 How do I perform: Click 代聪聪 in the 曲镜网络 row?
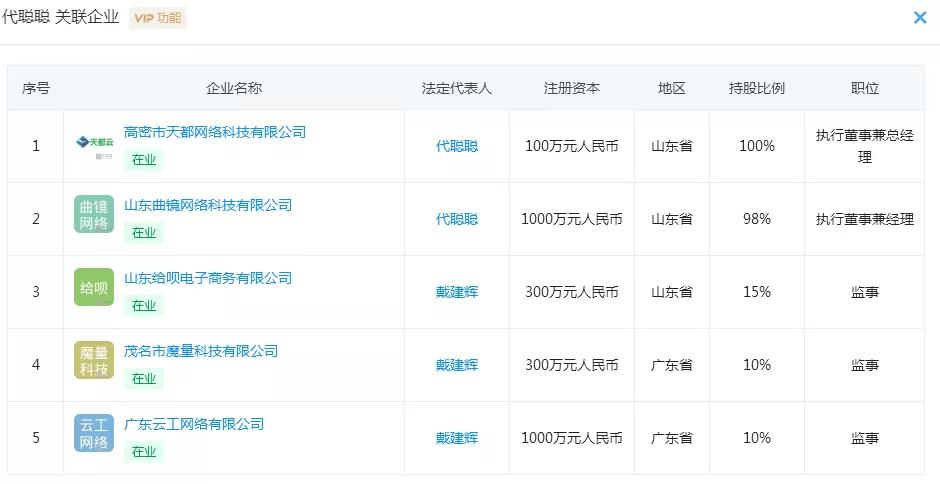457,220
